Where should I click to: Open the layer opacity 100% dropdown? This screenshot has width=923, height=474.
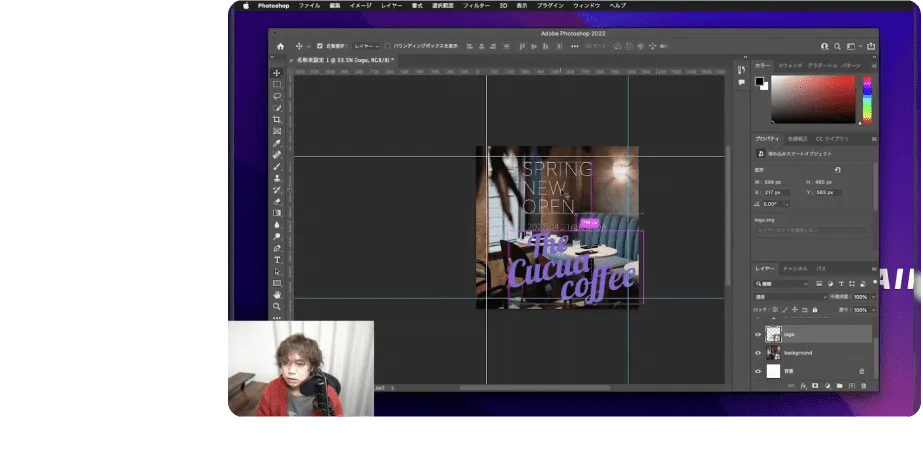(872, 297)
